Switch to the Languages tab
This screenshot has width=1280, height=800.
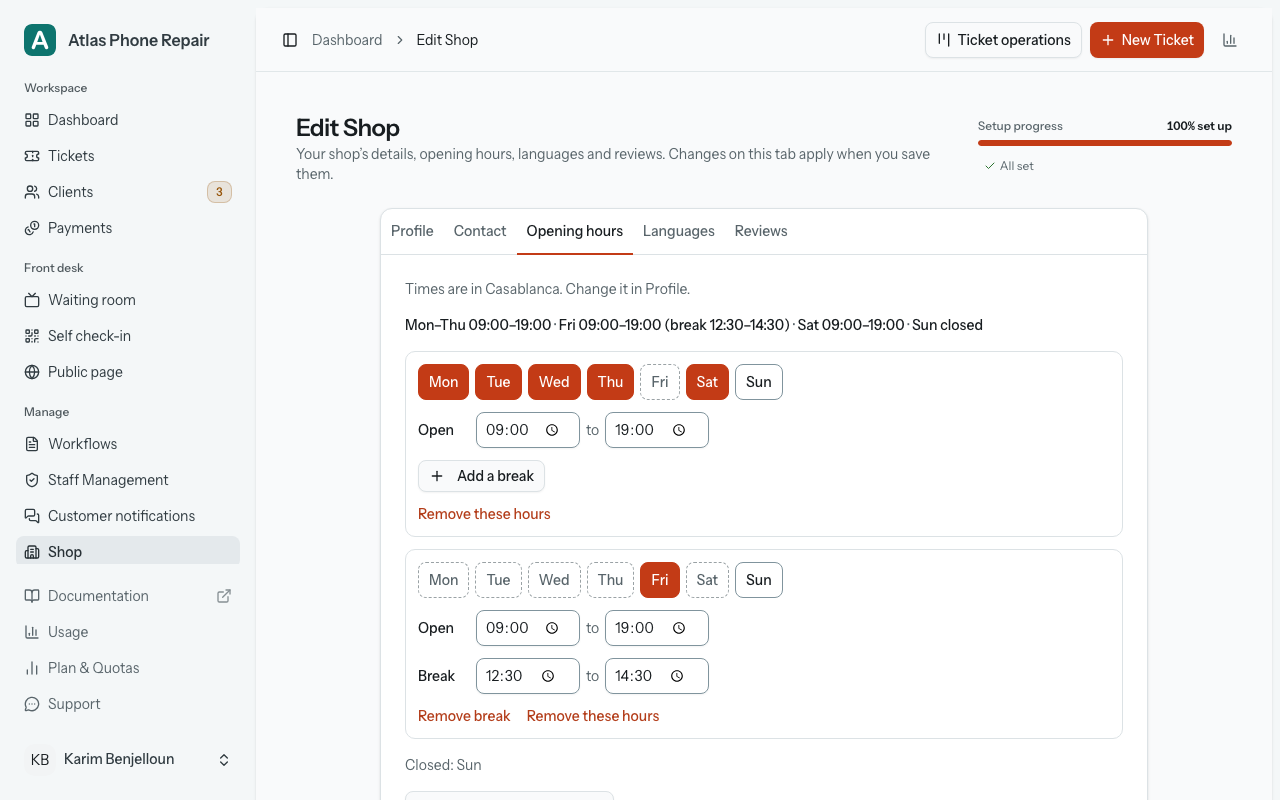point(679,231)
